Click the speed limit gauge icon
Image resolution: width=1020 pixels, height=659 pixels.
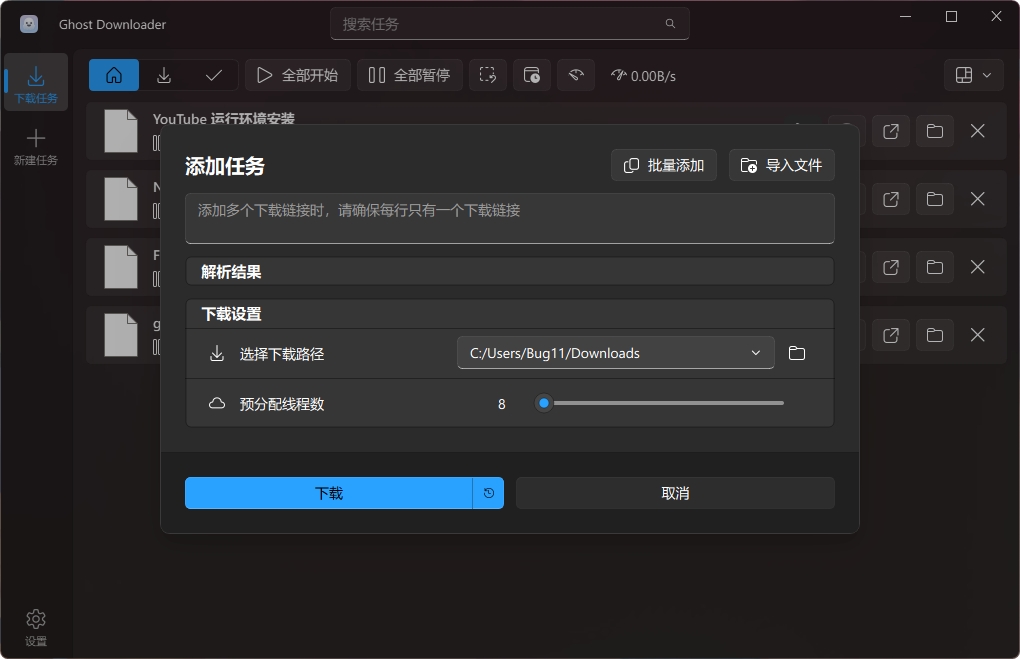coord(576,75)
